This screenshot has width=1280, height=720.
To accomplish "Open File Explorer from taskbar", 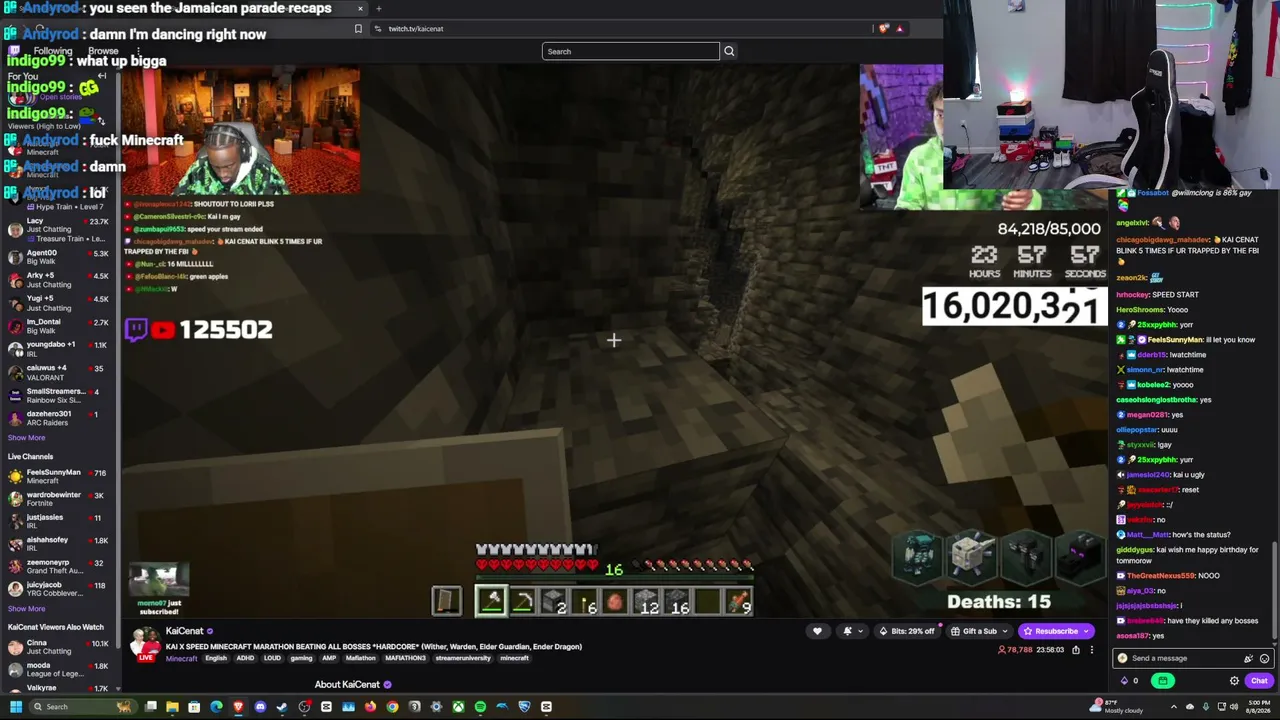I will tap(172, 707).
